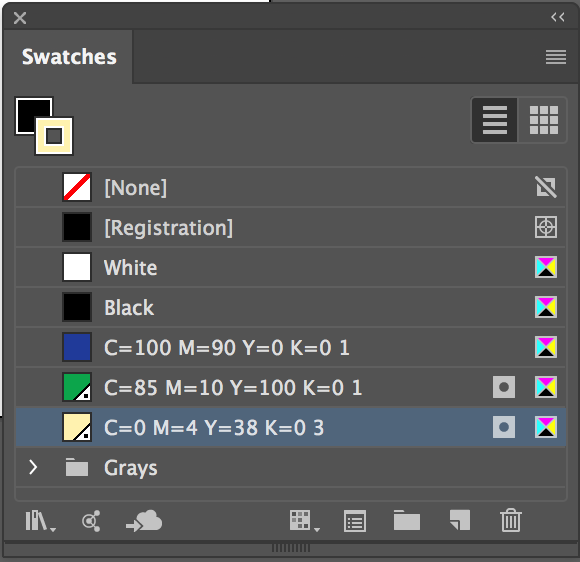Viewport: 580px width, 562px height.
Task: Activate the stroke color box
Action: 54,136
